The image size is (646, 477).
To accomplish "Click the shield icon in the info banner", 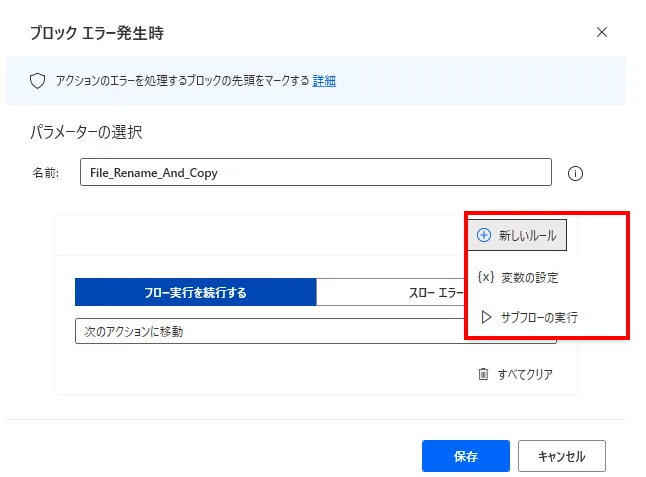I will pyautogui.click(x=37, y=81).
